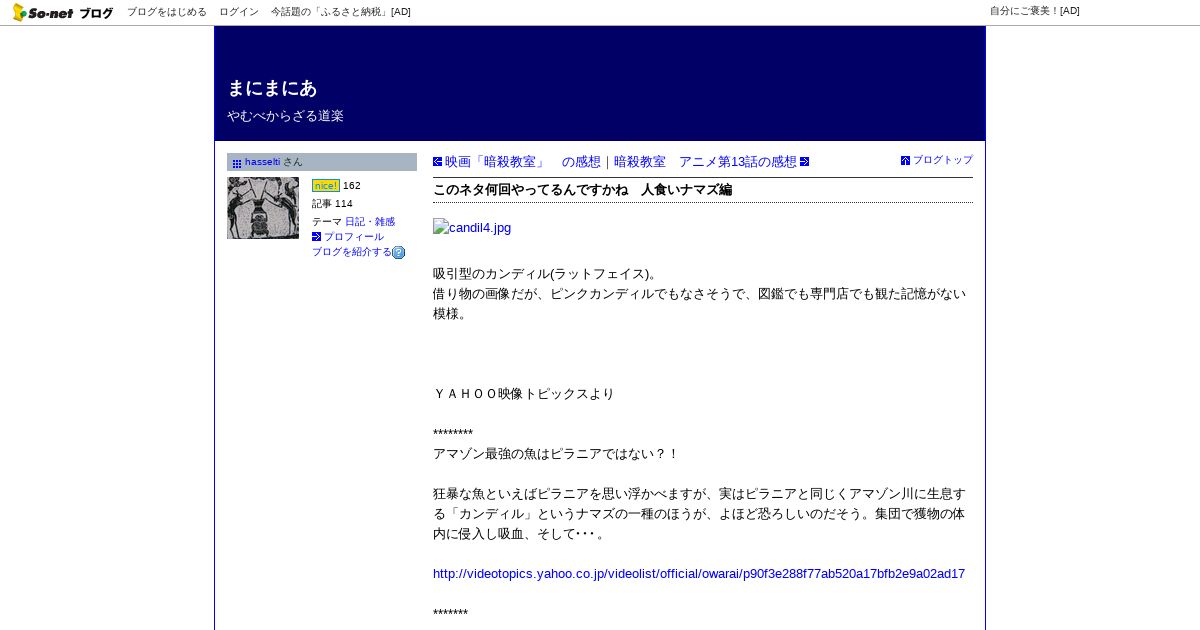This screenshot has width=1200, height=630.
Task: Click the So-net blog logo
Action: [63, 12]
